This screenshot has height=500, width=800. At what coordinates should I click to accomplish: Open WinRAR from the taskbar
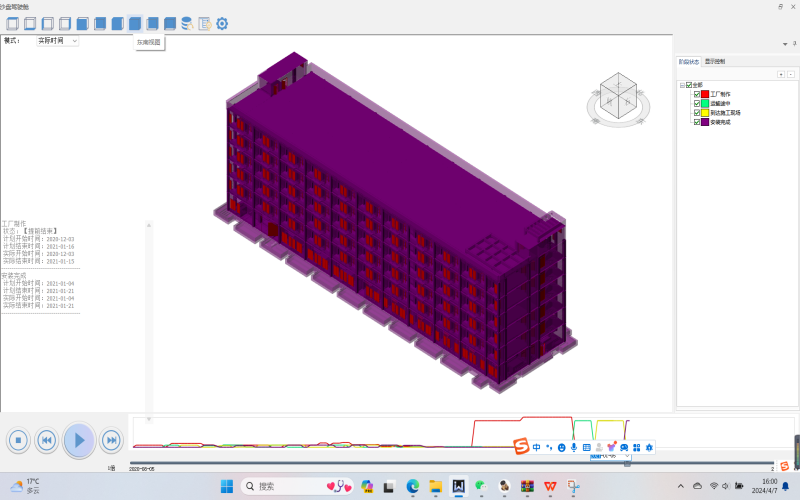click(527, 486)
